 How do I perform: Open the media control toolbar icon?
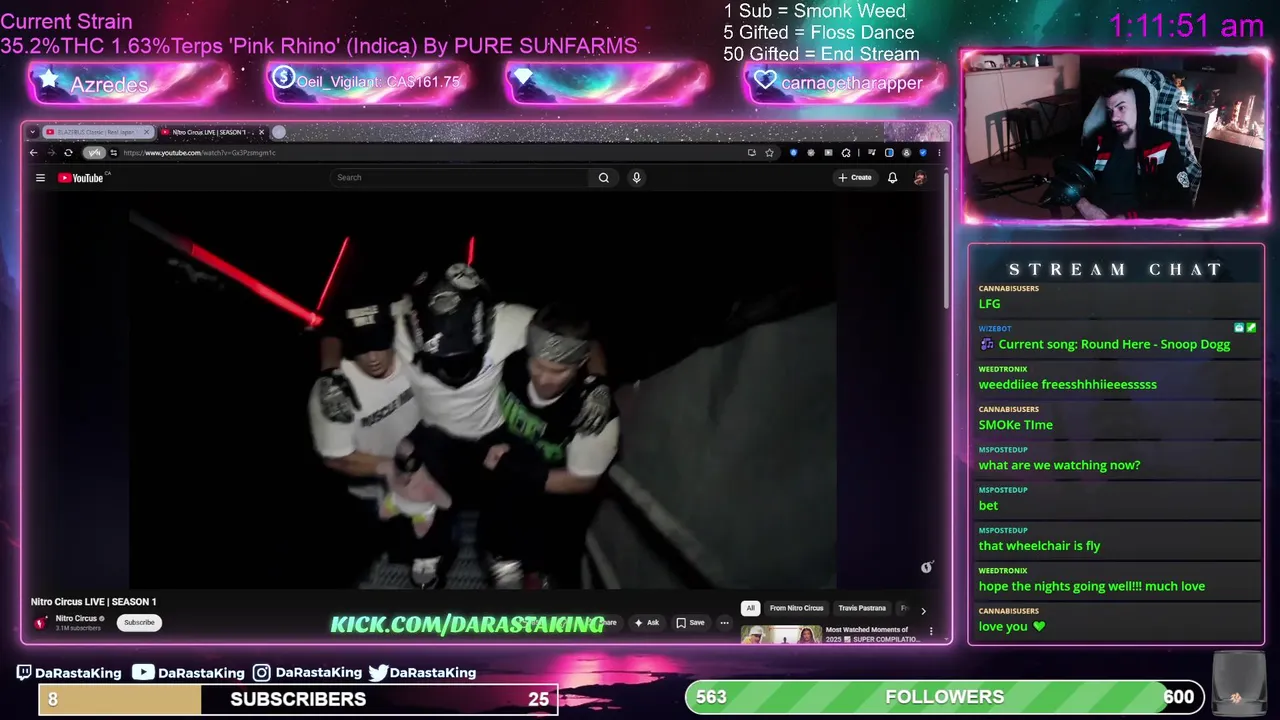pos(872,153)
